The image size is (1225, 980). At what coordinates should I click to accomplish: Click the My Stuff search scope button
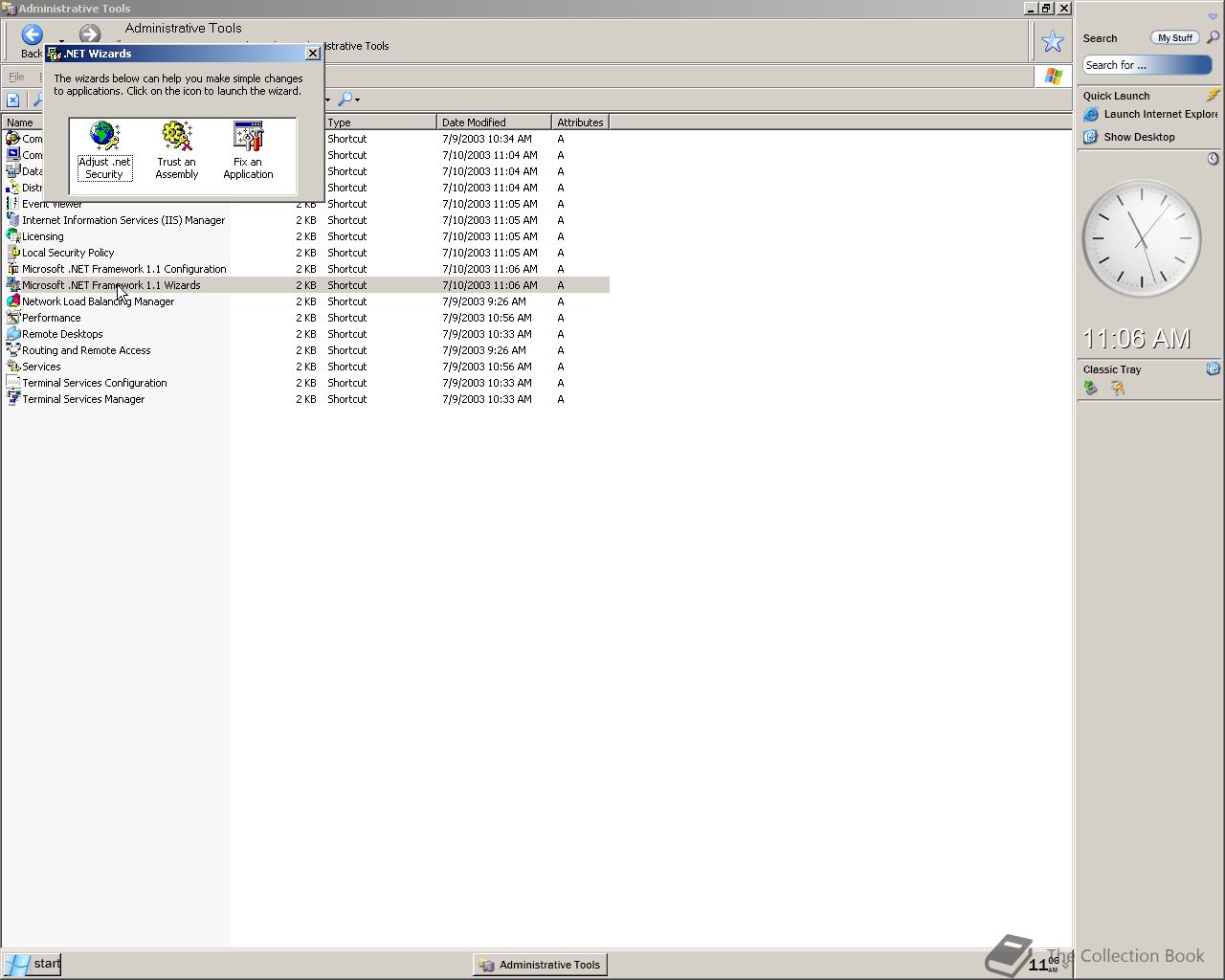pos(1175,38)
